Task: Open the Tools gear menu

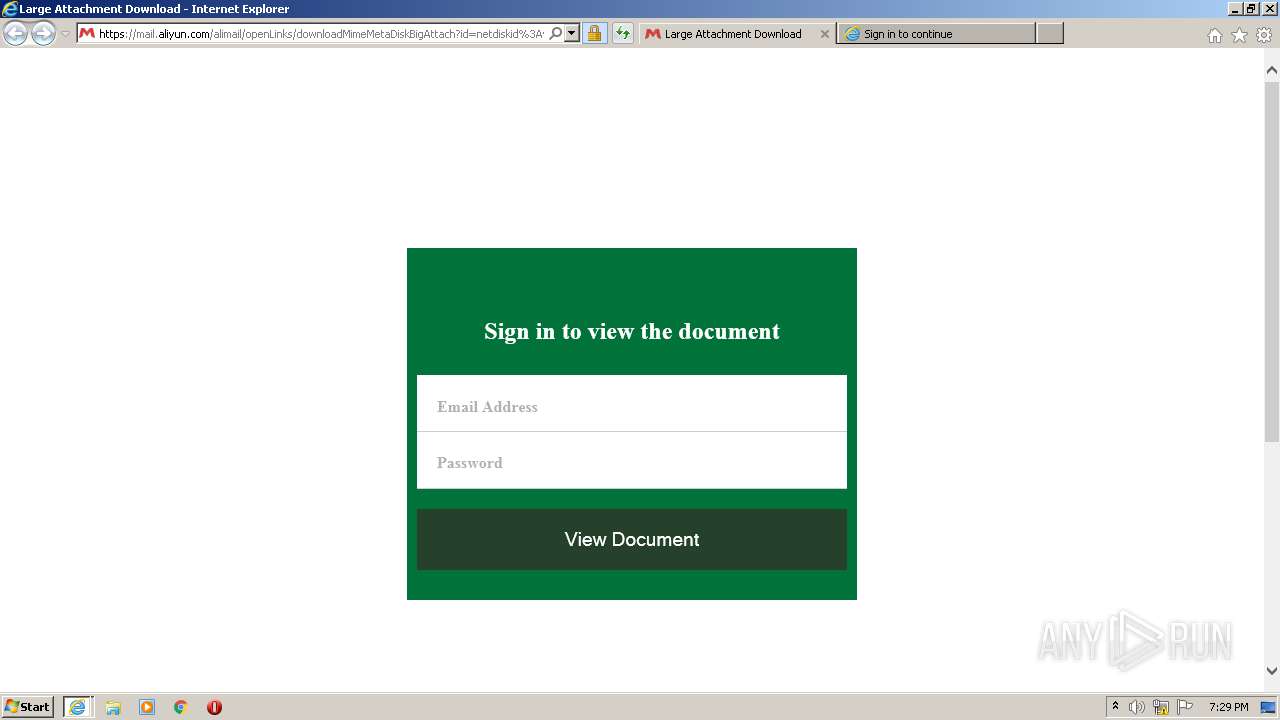Action: pos(1264,35)
